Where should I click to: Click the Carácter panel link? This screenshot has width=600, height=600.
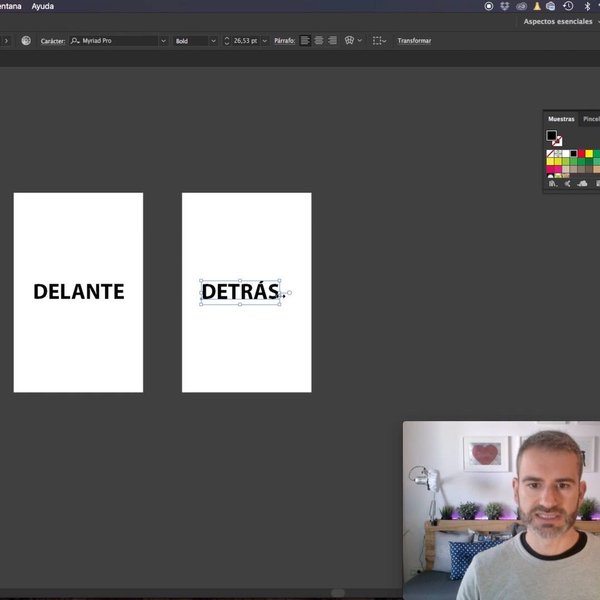pos(52,41)
